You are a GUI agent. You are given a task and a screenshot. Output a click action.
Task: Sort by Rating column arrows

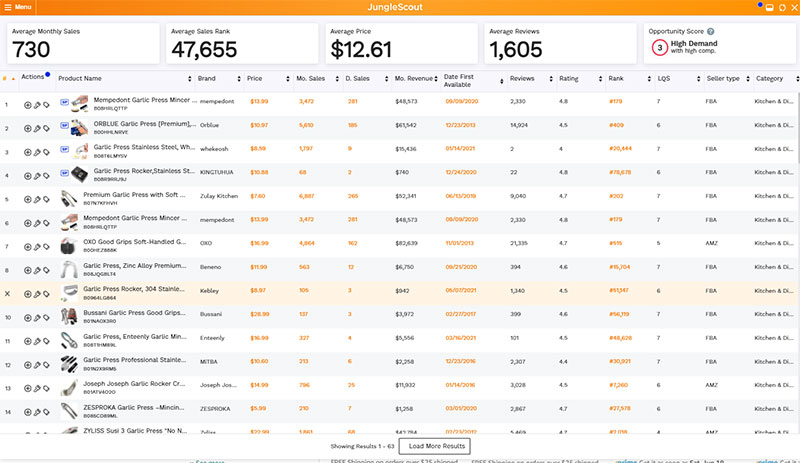[600, 79]
